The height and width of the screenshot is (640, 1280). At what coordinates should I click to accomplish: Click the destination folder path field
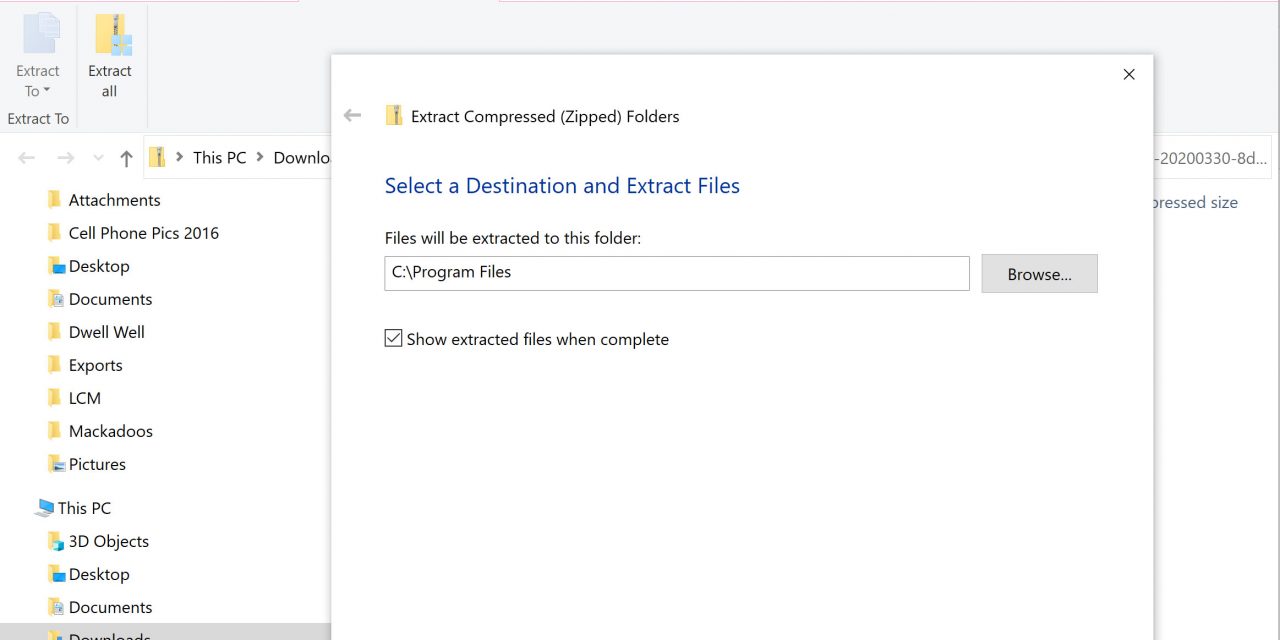(676, 273)
